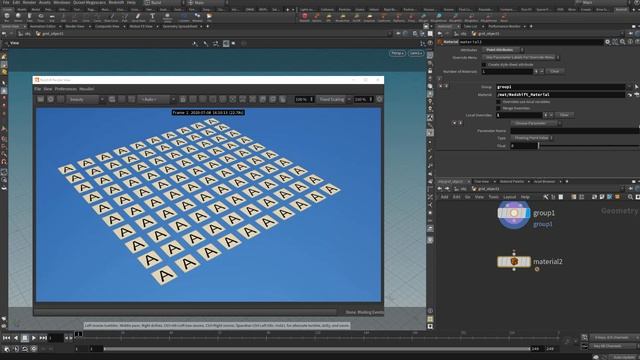640x360 pixels.
Task: Switch to Material Palette tab
Action: click(512, 181)
